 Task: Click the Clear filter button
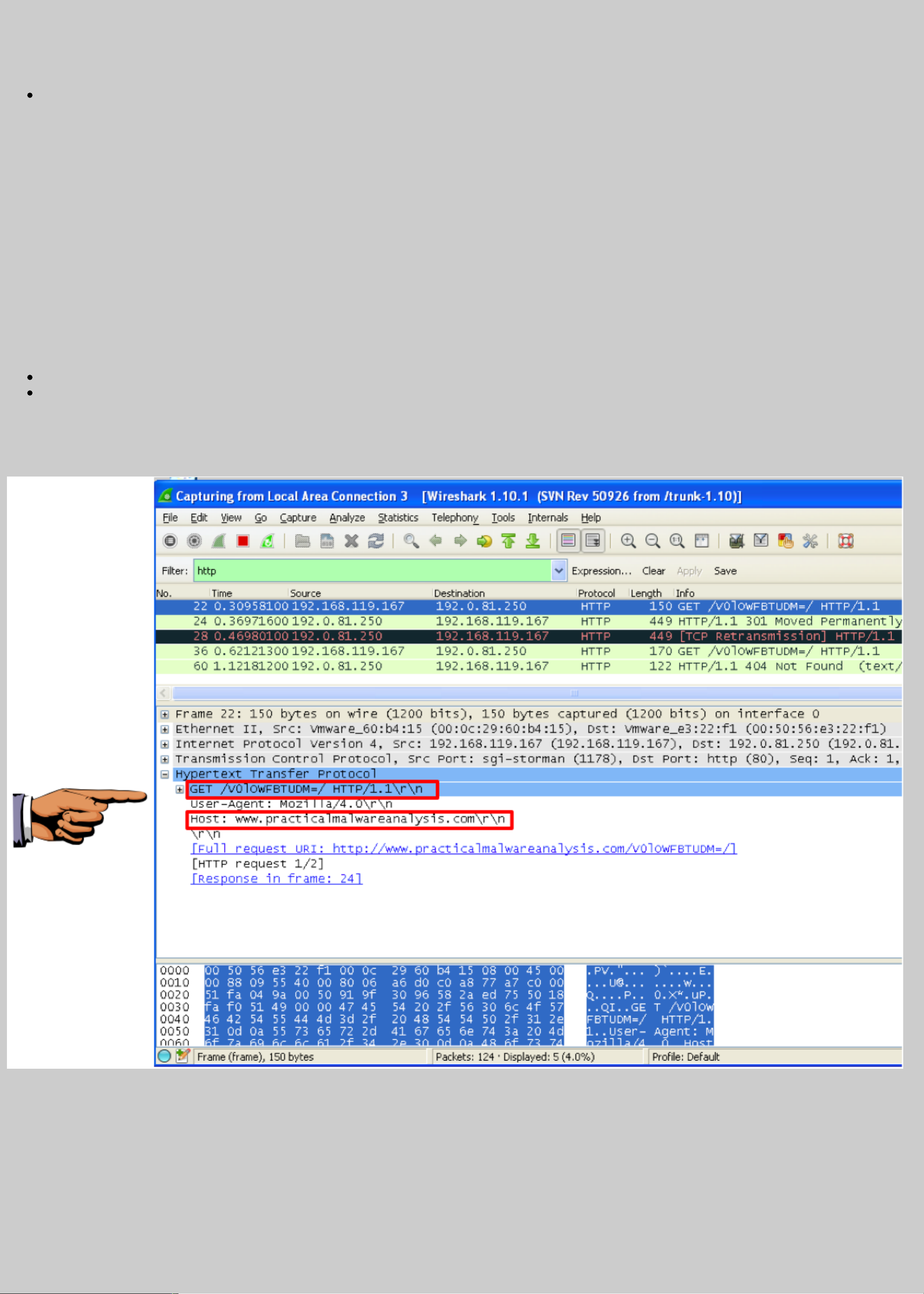[653, 571]
